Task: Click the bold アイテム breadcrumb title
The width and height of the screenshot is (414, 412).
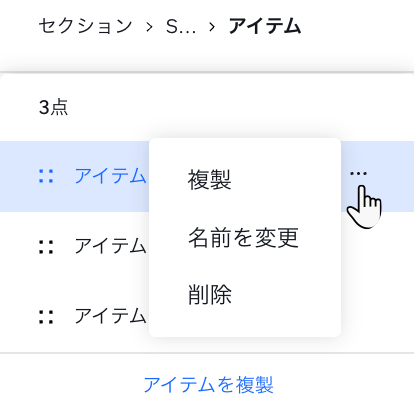Action: pyautogui.click(x=265, y=27)
